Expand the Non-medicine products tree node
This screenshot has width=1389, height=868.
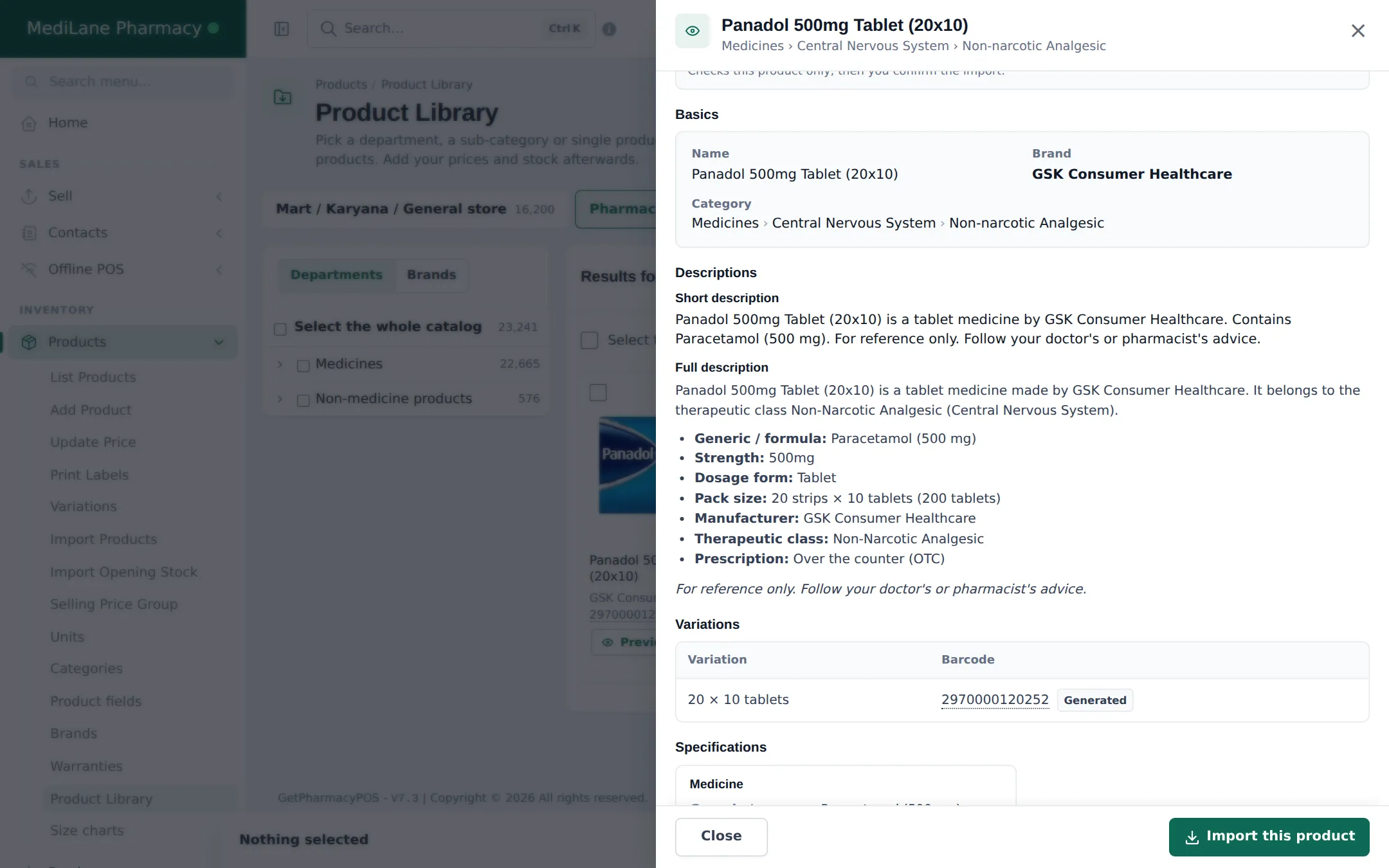coord(280,399)
